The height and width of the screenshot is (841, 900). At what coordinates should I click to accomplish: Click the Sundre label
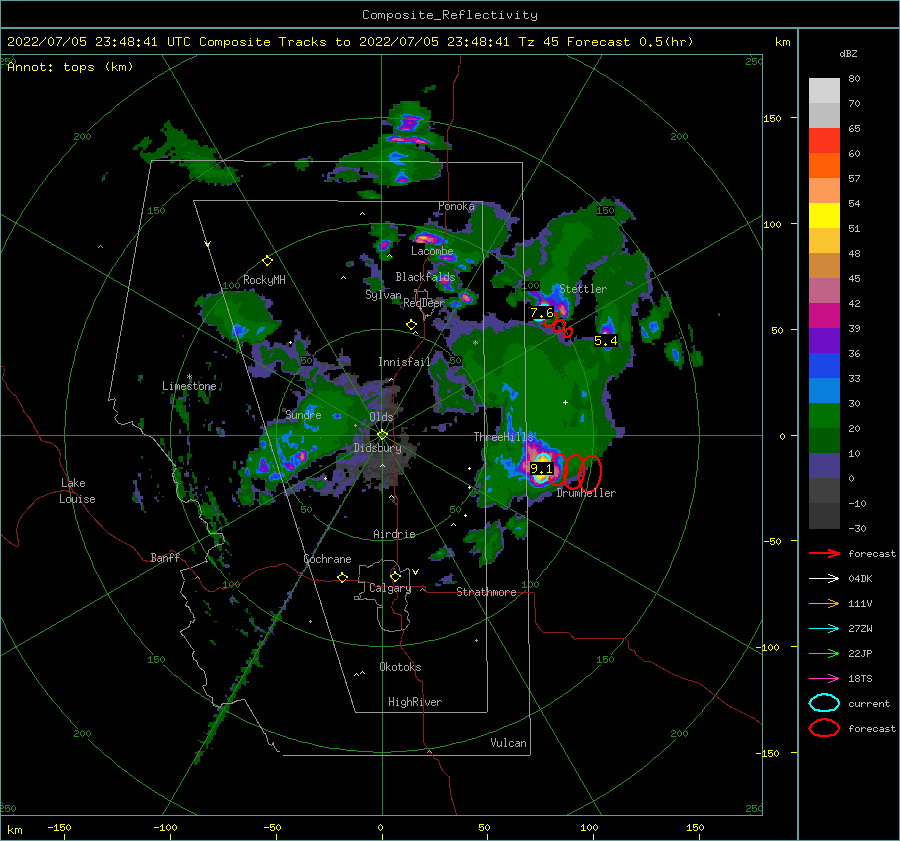[x=303, y=415]
